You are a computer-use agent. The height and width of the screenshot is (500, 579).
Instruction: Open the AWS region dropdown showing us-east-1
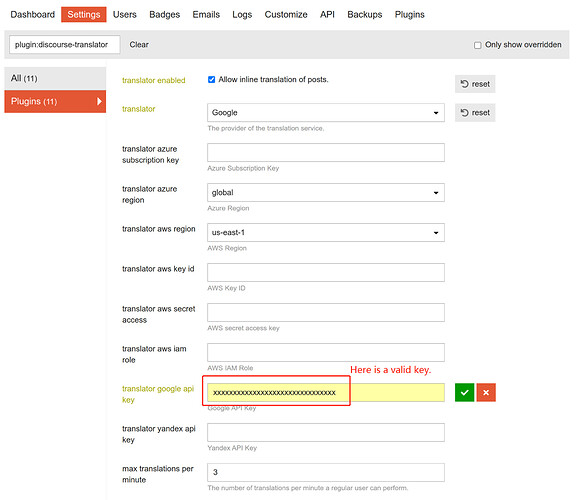point(326,232)
